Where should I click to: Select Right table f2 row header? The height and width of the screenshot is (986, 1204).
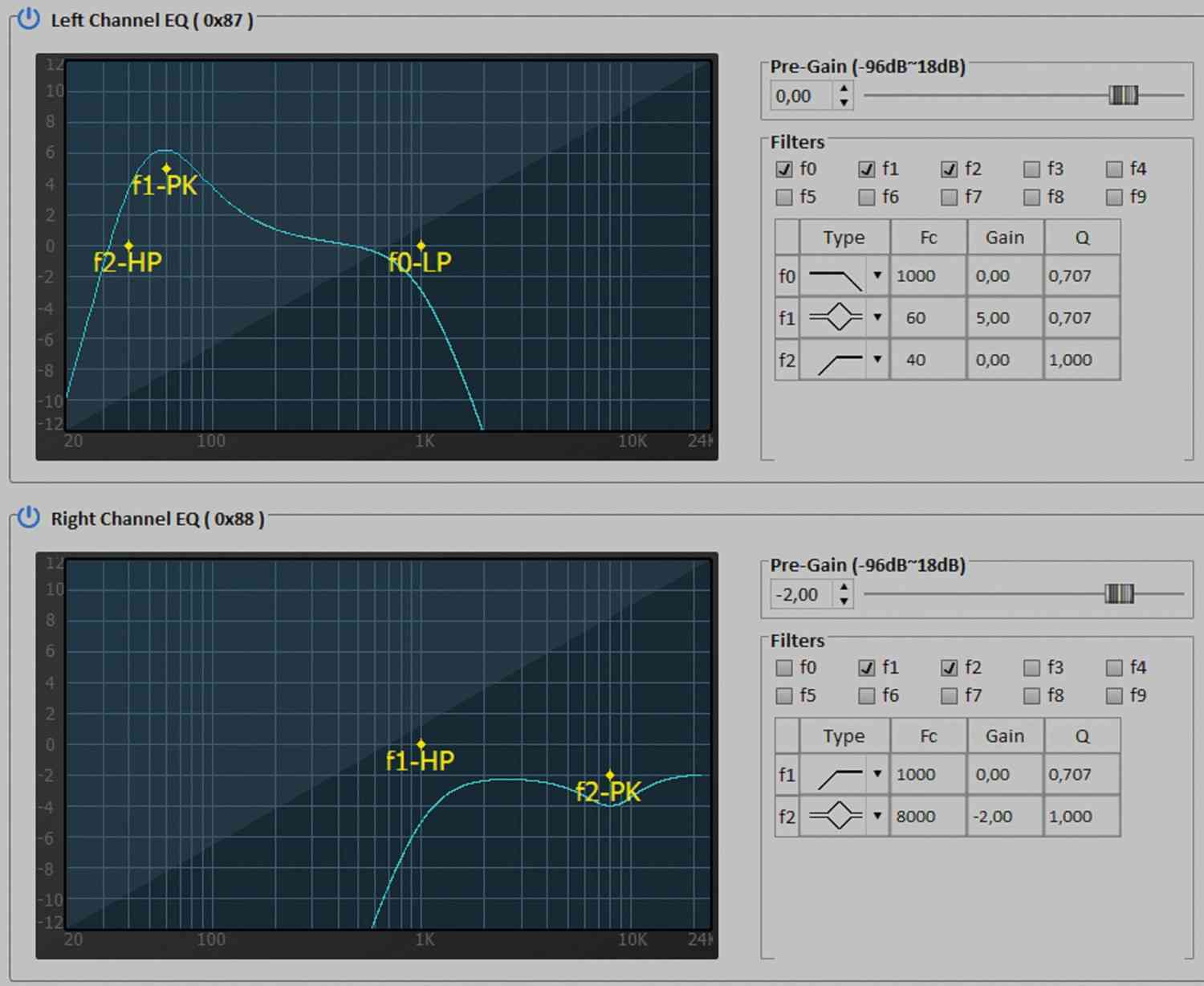[787, 817]
